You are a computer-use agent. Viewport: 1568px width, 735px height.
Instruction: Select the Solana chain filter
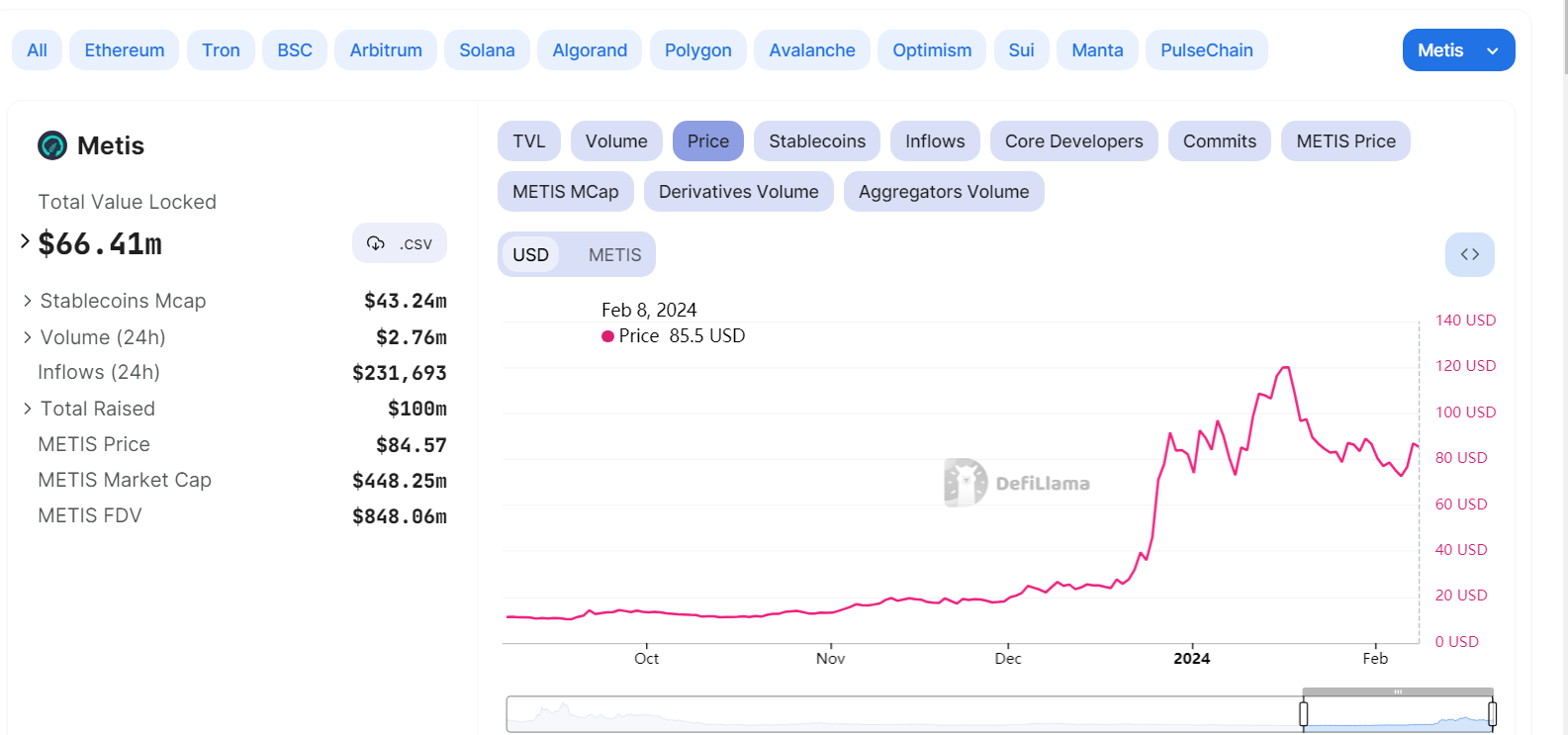click(487, 50)
